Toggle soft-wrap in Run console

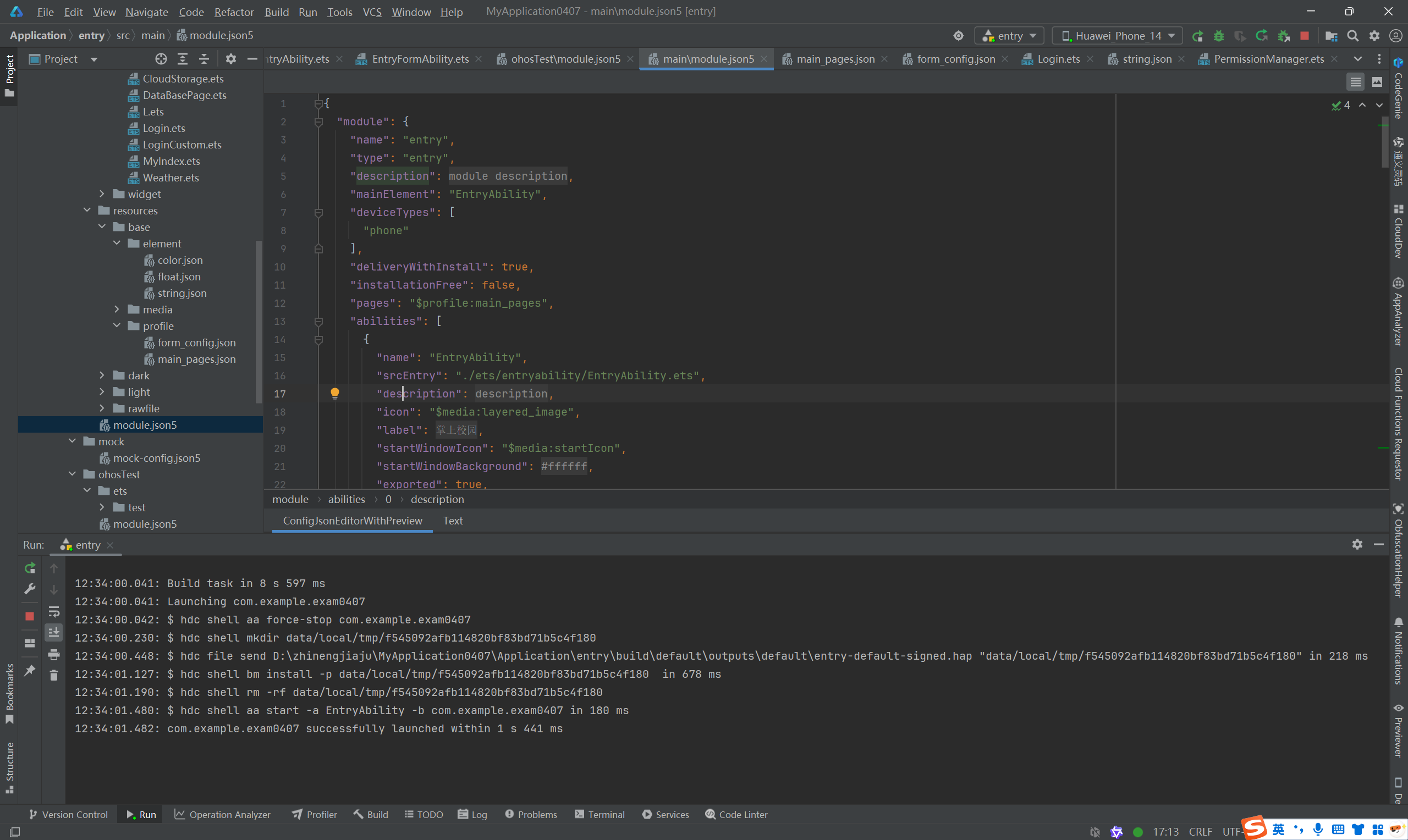coord(54,611)
